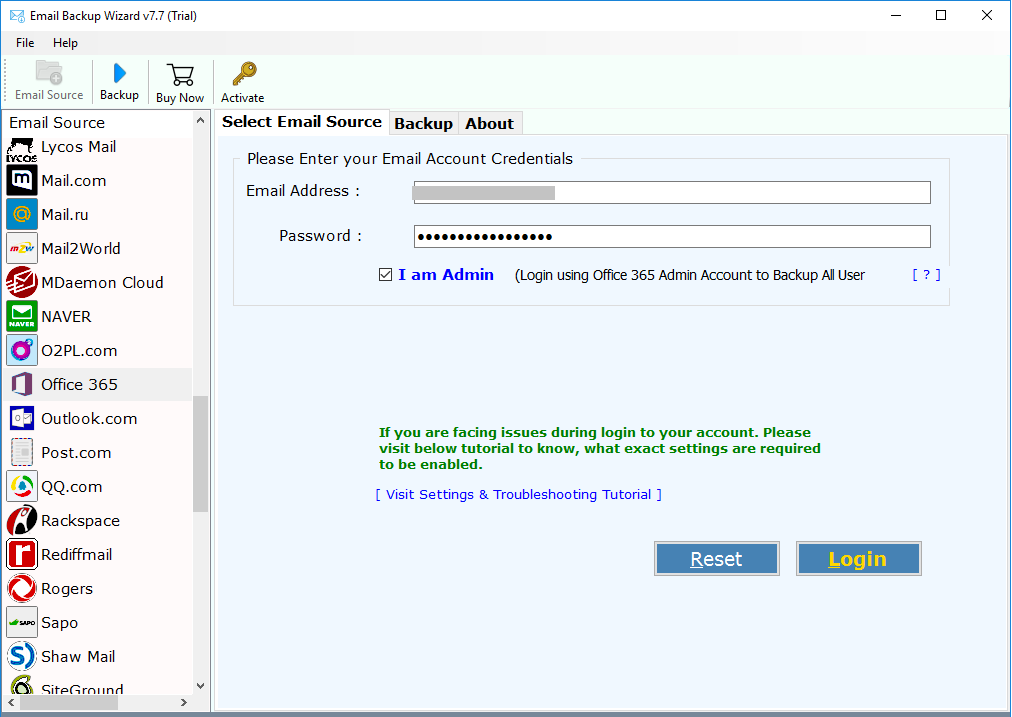This screenshot has width=1012, height=717.
Task: Switch to Select Email Source tab
Action: pos(302,122)
